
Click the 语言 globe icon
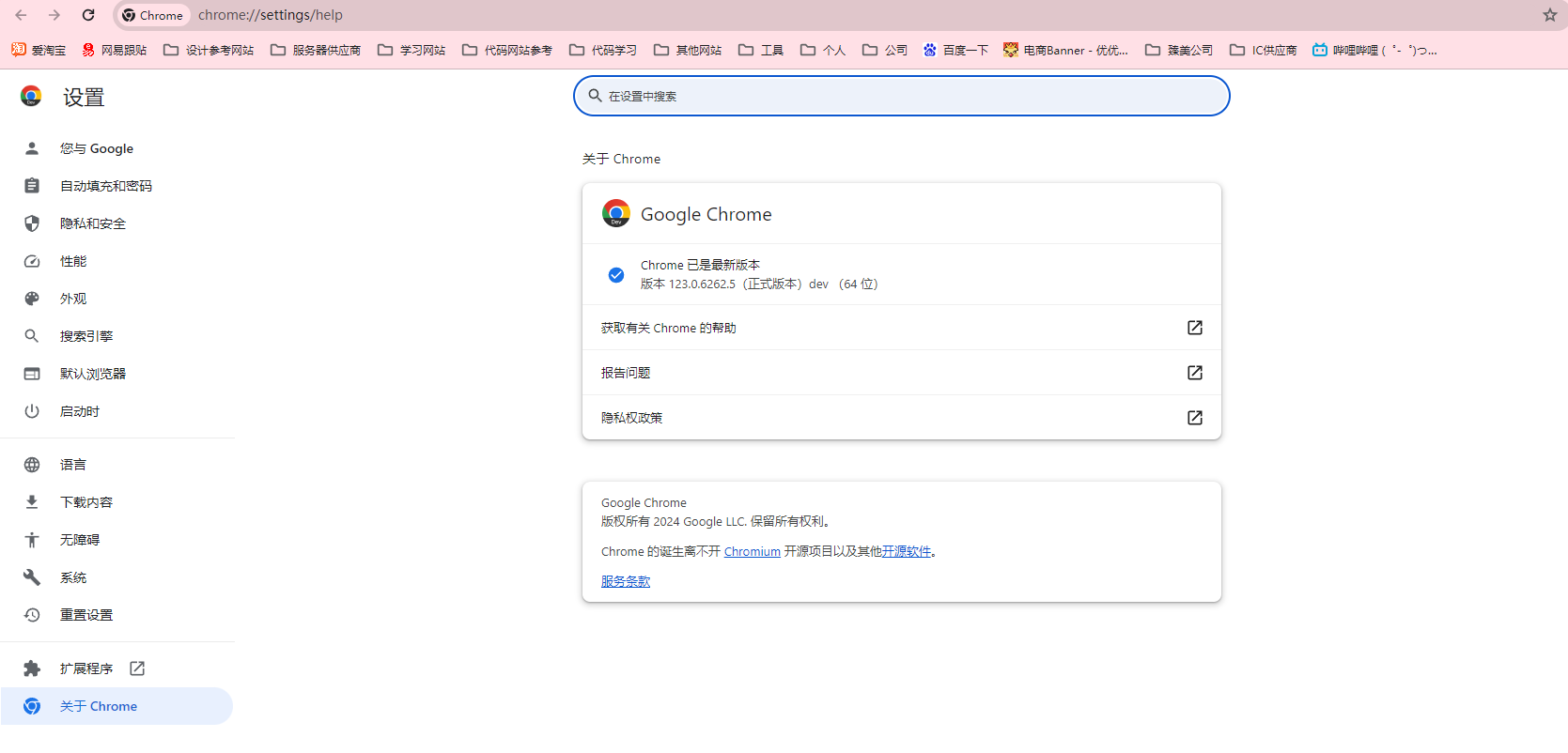pyautogui.click(x=32, y=465)
